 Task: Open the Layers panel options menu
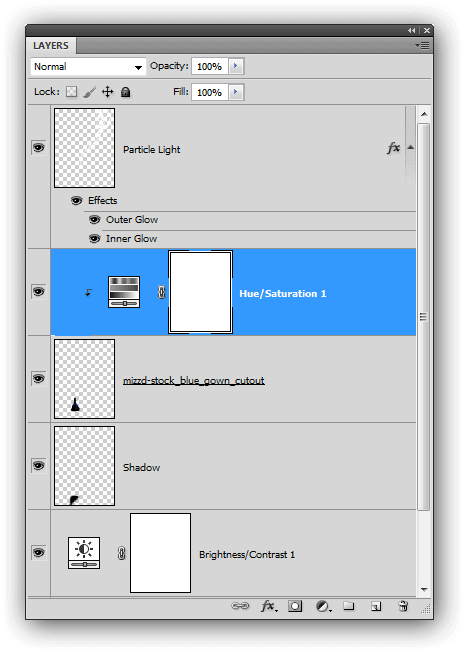coord(423,45)
